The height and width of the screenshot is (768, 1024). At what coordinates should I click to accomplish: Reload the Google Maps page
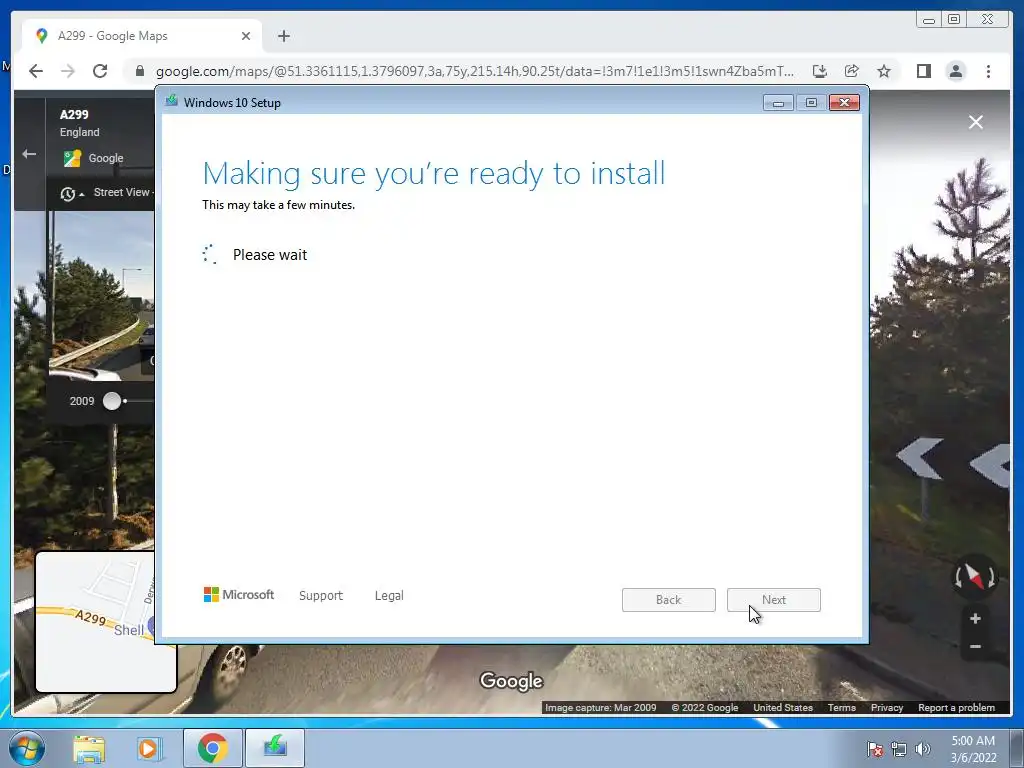pos(100,71)
